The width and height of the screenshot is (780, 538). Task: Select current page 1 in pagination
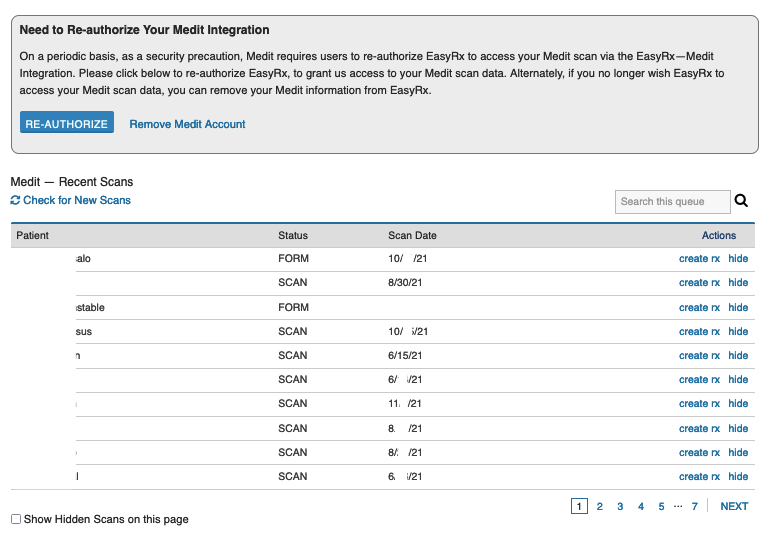(579, 506)
